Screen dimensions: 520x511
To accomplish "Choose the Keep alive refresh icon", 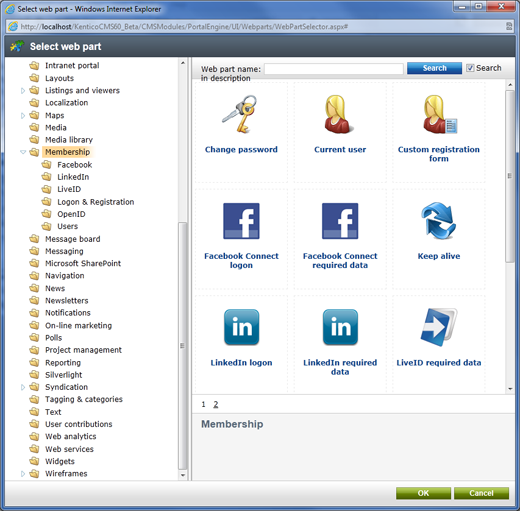I will point(438,221).
